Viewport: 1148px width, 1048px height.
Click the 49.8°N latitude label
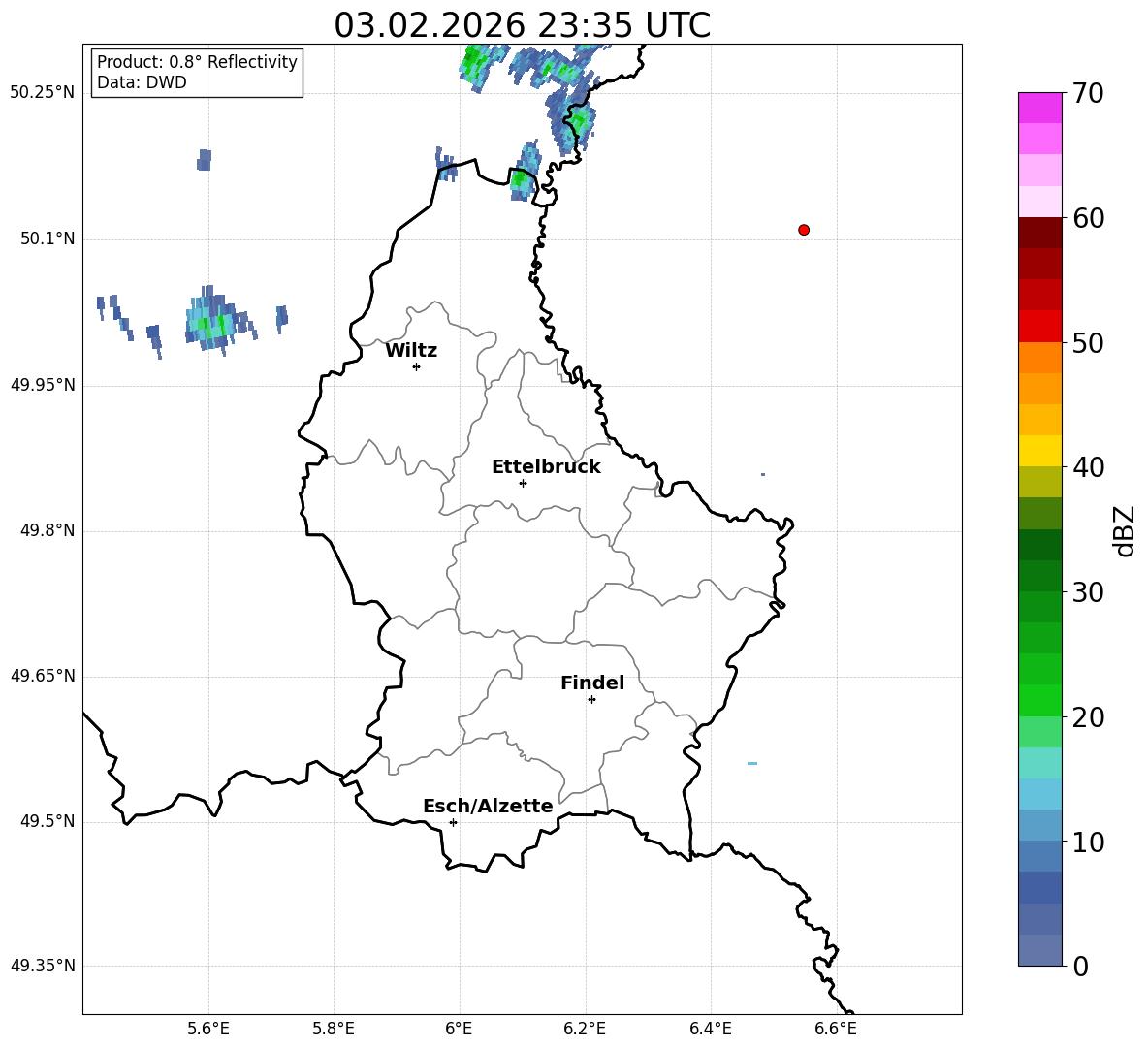48,530
